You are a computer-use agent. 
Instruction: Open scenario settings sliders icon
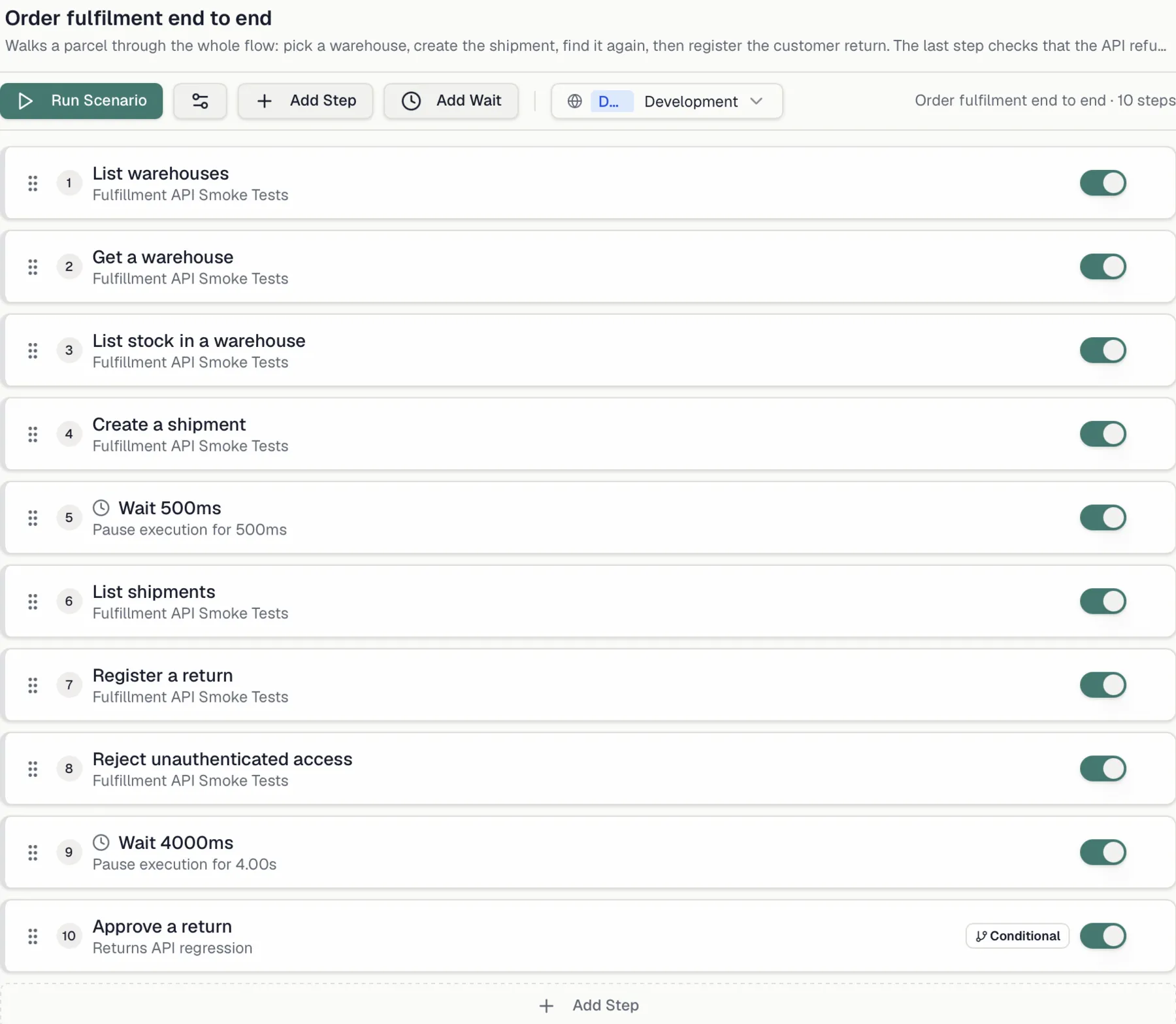[x=200, y=101]
